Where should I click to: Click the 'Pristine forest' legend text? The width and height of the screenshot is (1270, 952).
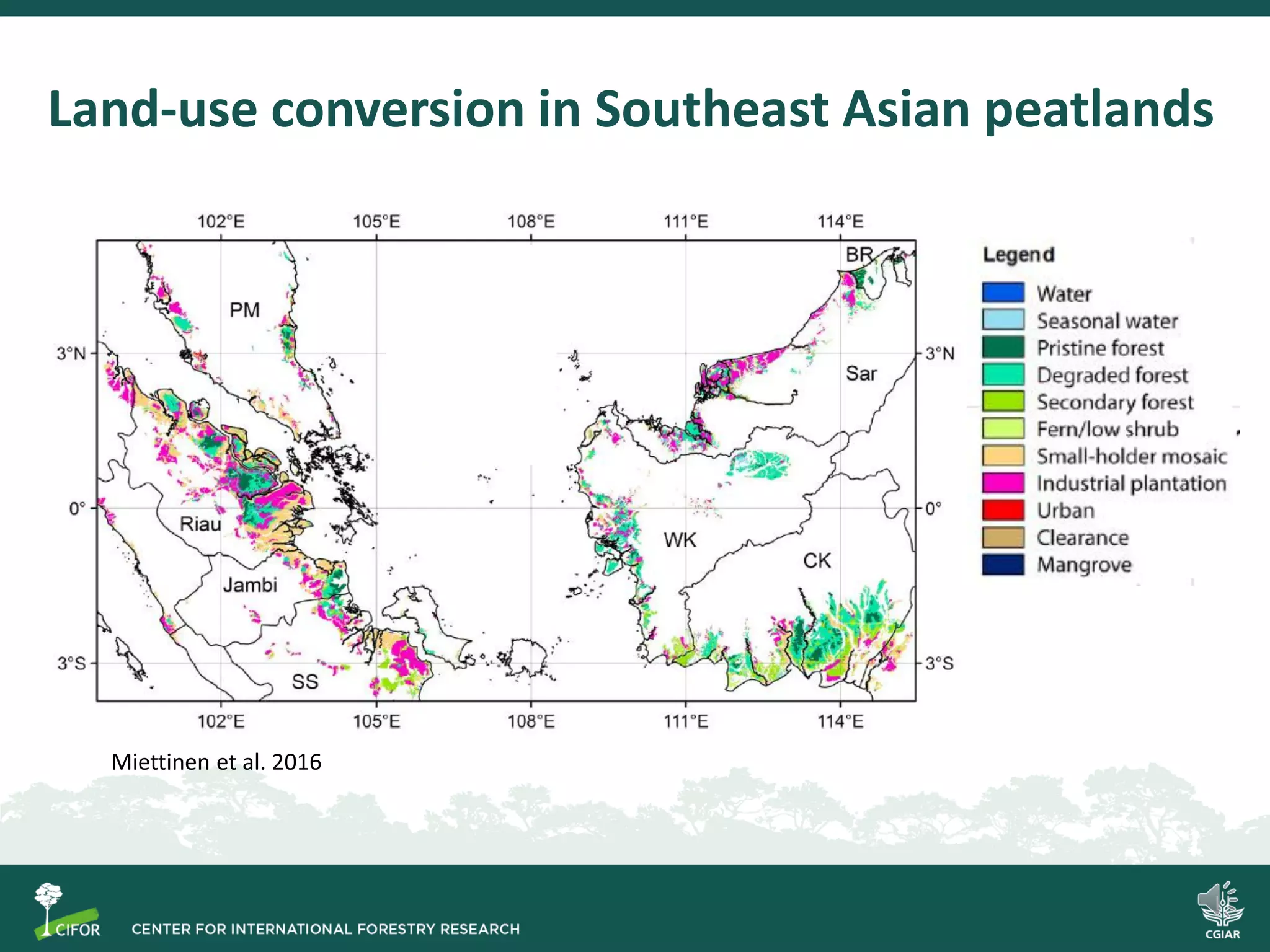tap(1101, 348)
